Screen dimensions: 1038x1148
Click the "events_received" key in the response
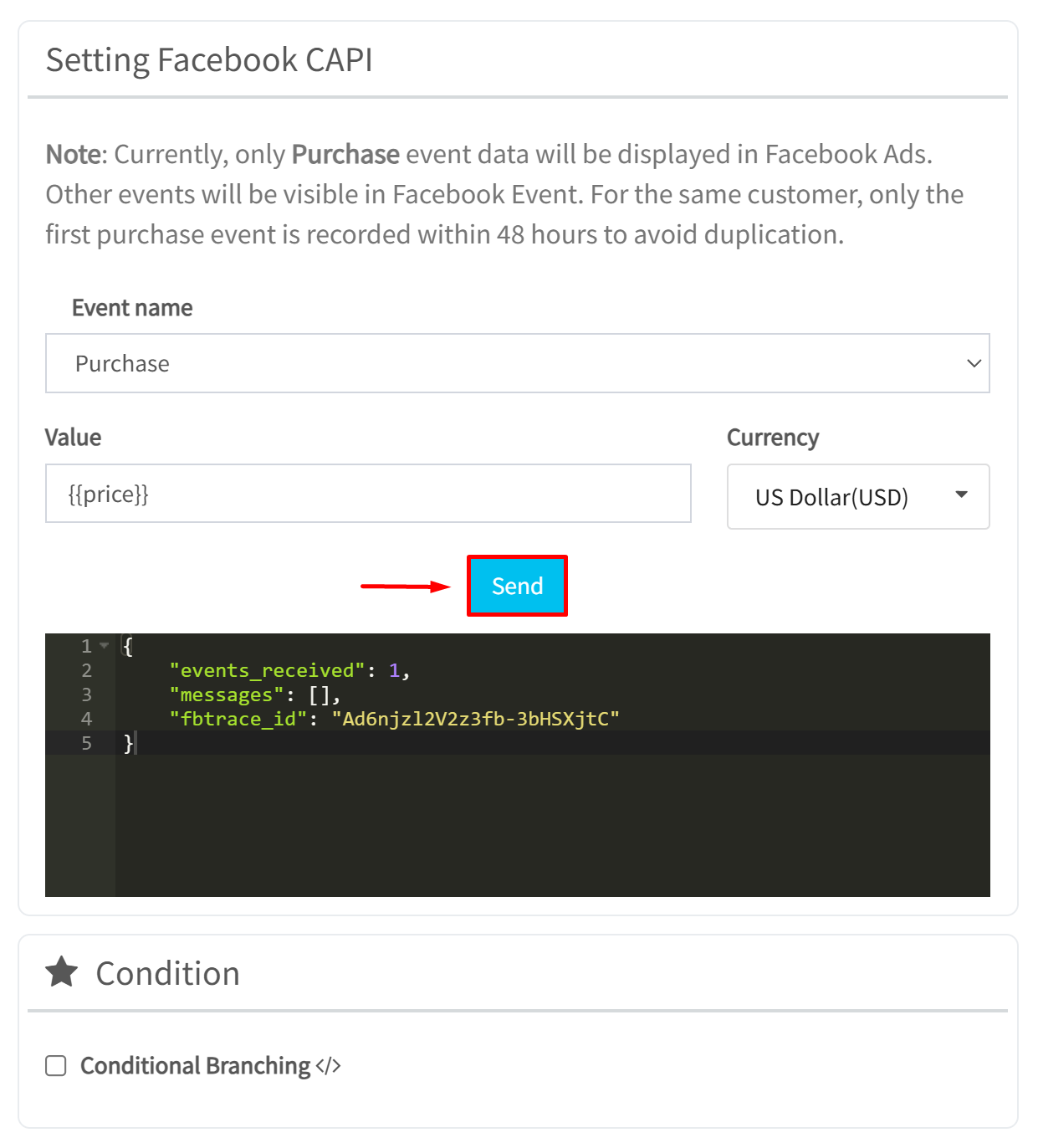pos(268,670)
